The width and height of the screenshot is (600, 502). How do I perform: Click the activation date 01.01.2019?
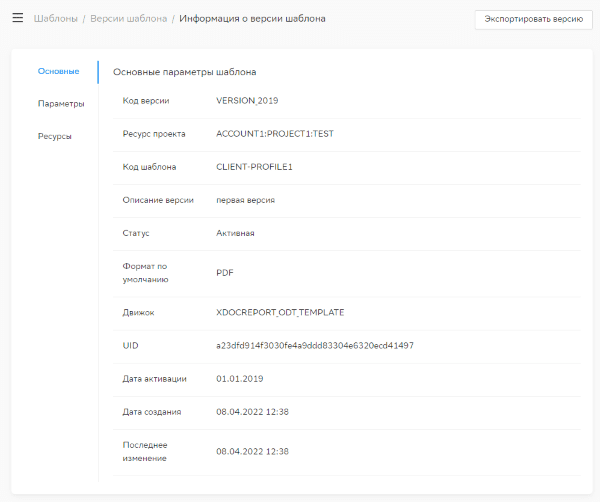[x=238, y=378]
